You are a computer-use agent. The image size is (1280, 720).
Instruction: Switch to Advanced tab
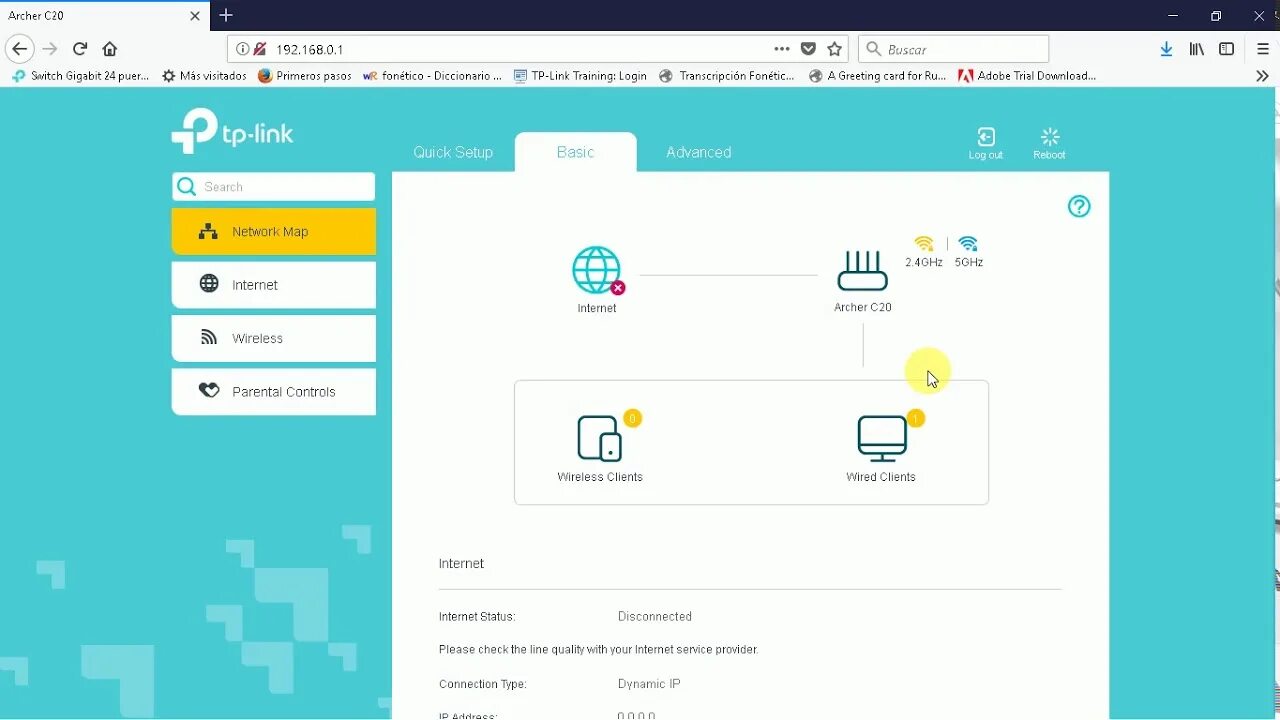click(699, 152)
